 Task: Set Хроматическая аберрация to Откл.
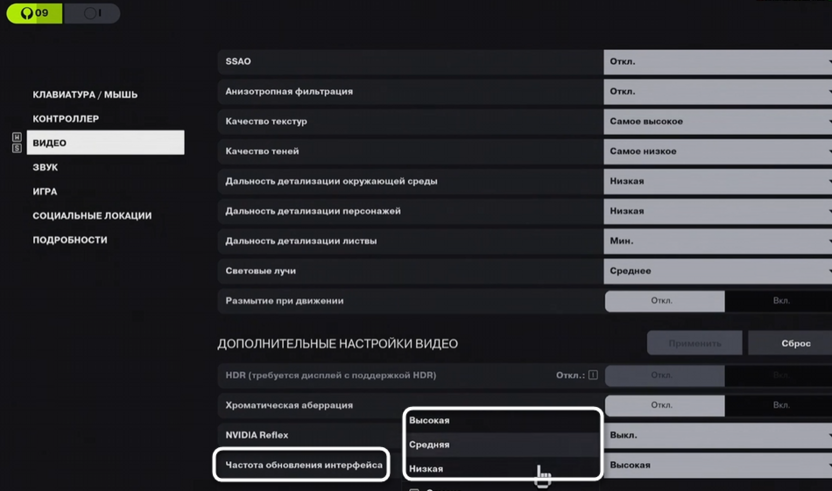(664, 406)
